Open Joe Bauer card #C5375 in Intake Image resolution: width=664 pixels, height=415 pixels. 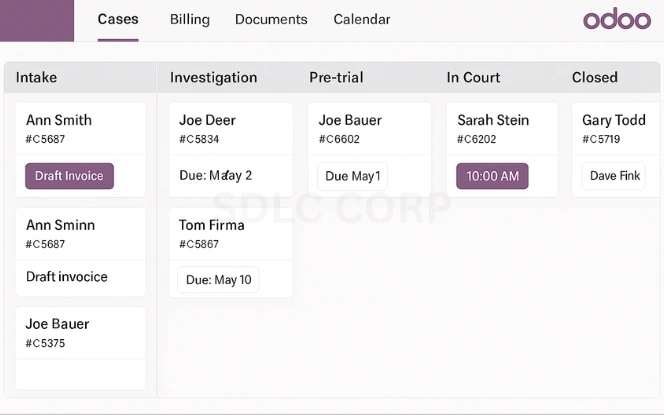pos(80,348)
